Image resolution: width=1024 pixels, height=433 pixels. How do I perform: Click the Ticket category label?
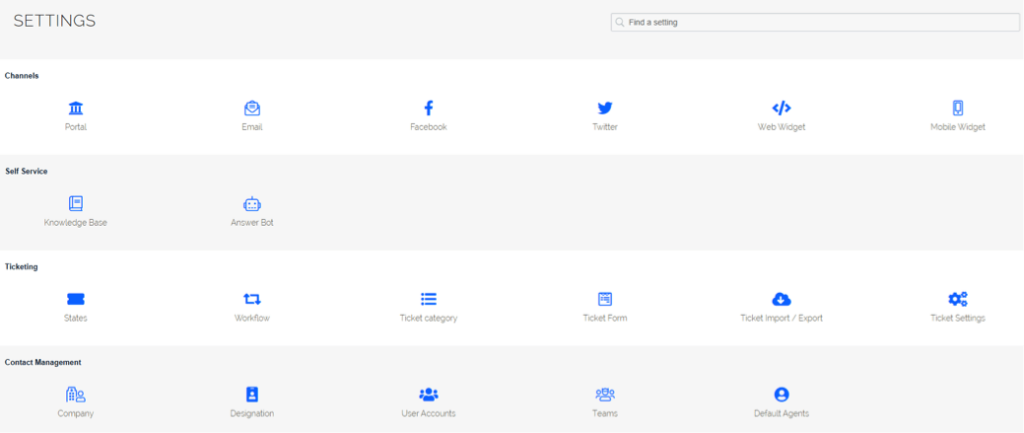coord(428,318)
